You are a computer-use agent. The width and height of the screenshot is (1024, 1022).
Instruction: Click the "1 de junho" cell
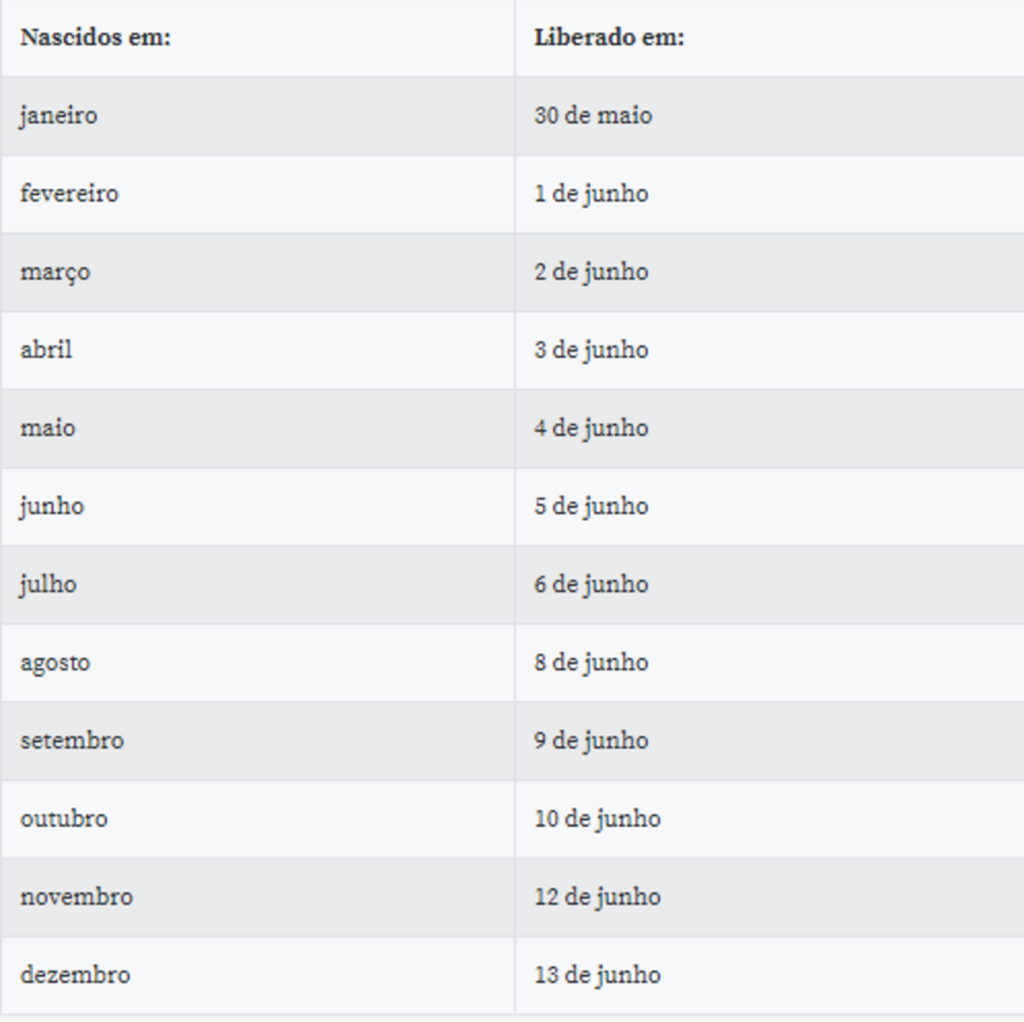(x=591, y=194)
